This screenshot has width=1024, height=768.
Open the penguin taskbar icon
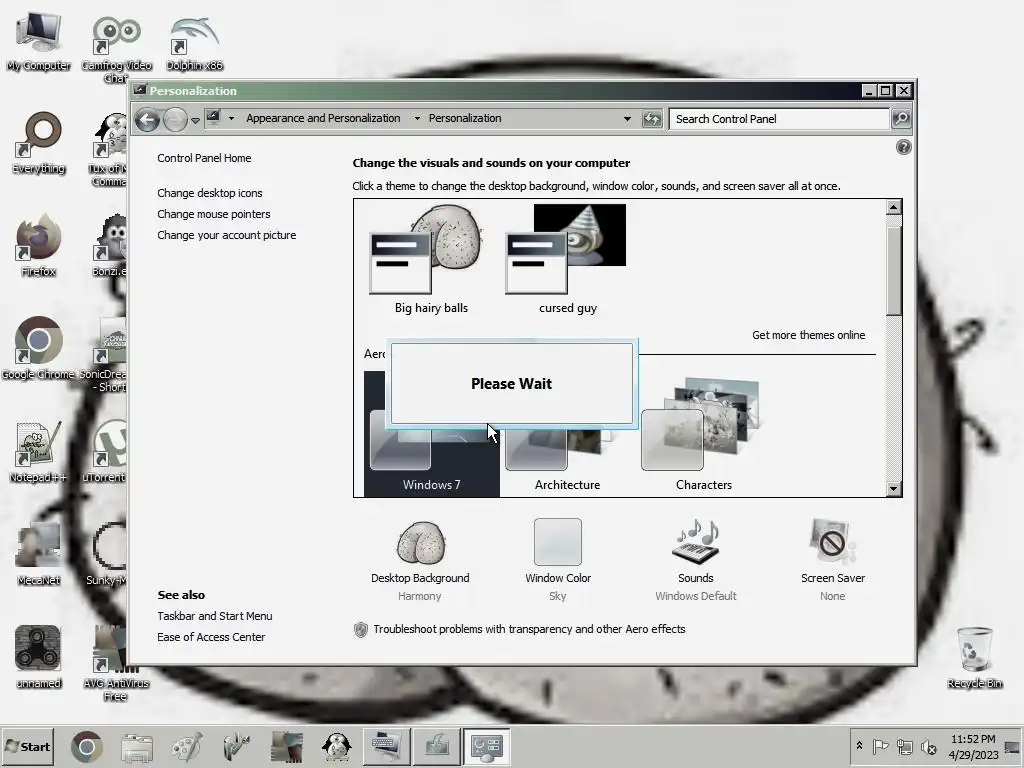(337, 747)
